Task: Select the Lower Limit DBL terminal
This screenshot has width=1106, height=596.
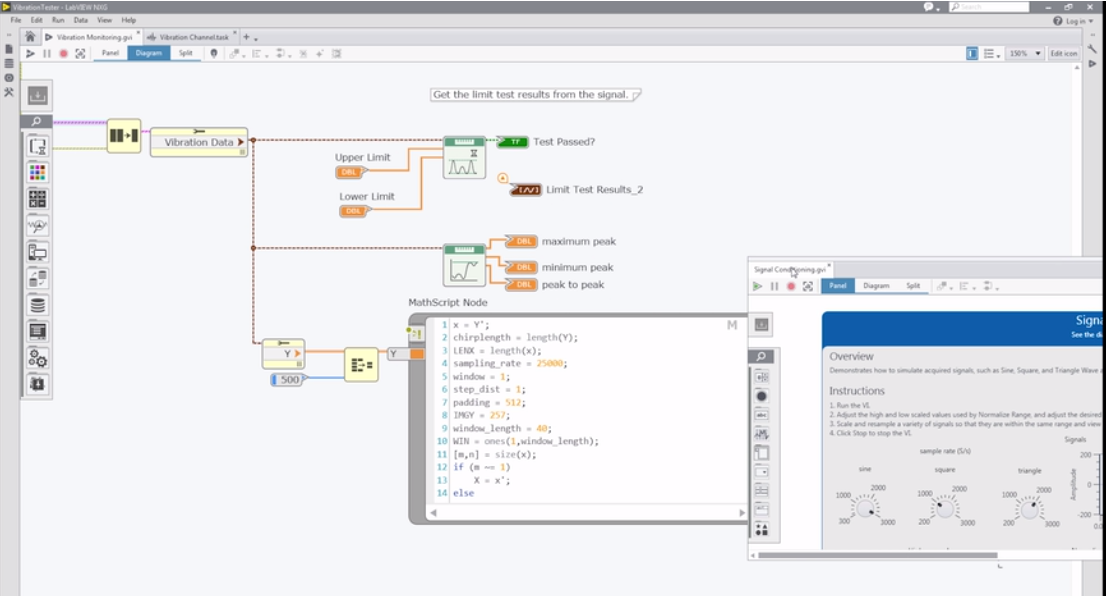Action: [x=354, y=211]
